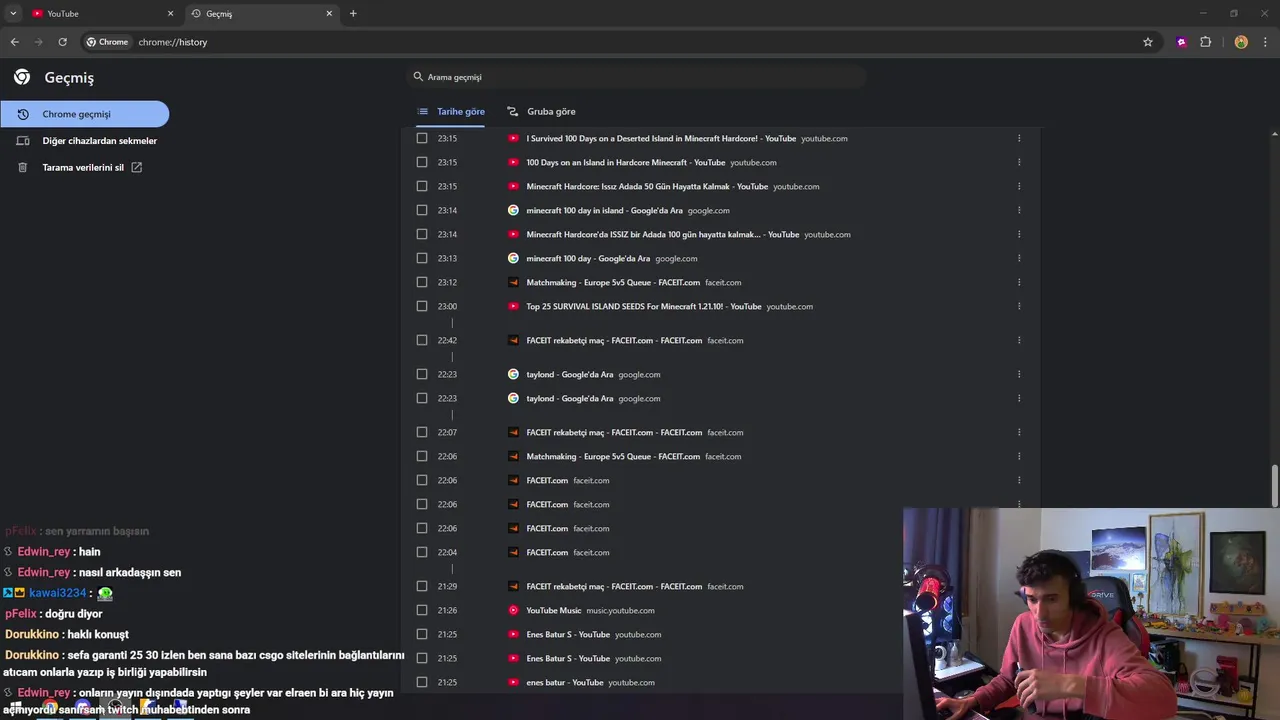Click the Arama geçmişi search field
Viewport: 1280px width, 720px height.
point(638,77)
